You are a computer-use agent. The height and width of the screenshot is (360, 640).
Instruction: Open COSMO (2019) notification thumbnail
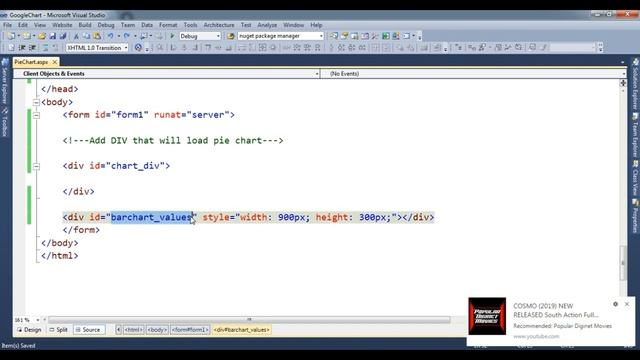click(487, 316)
